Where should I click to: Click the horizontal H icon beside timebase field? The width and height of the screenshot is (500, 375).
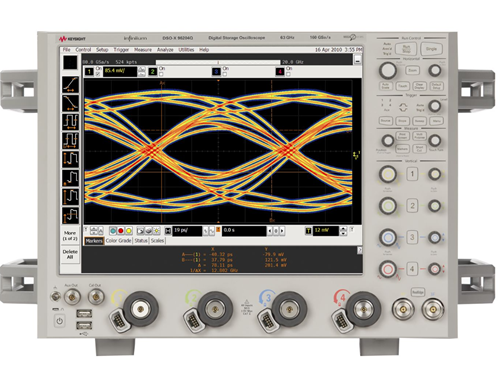pyautogui.click(x=168, y=231)
